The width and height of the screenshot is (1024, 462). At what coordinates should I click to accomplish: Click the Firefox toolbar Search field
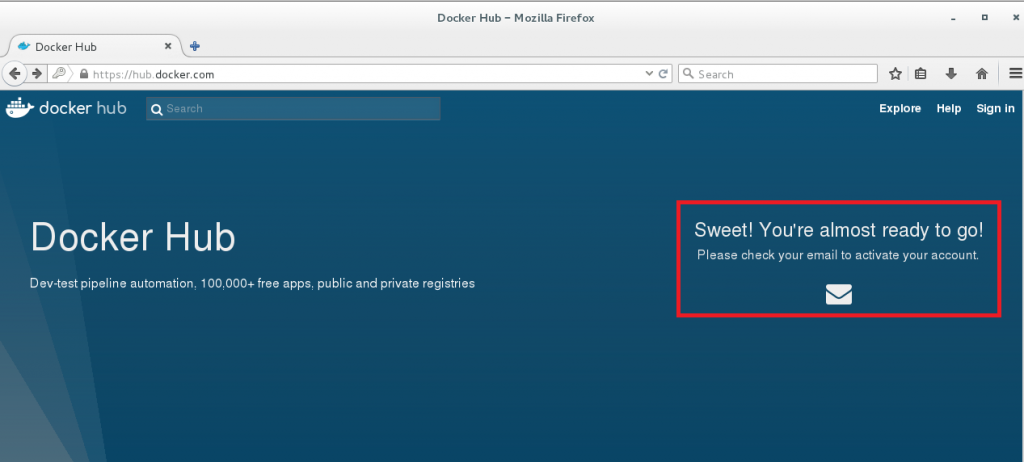click(778, 74)
